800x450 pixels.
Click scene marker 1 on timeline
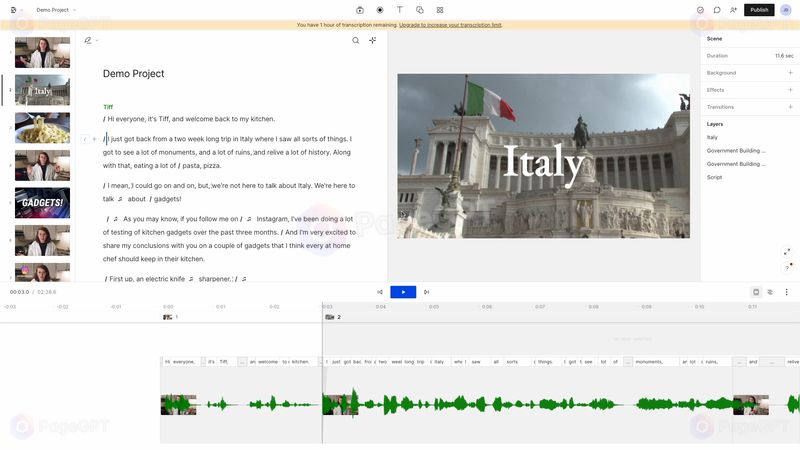click(x=170, y=317)
